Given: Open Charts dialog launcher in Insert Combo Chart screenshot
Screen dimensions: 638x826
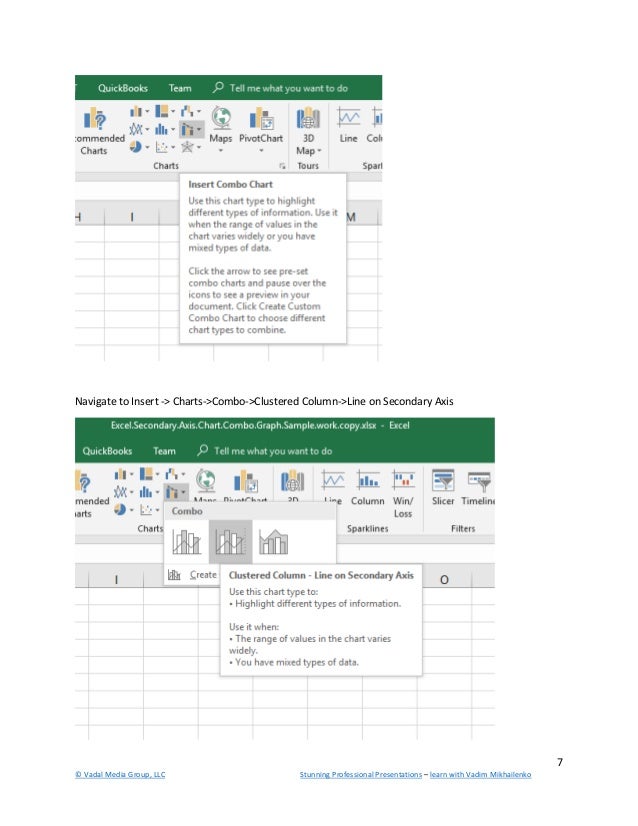Looking at the screenshot, I should coord(282,166).
